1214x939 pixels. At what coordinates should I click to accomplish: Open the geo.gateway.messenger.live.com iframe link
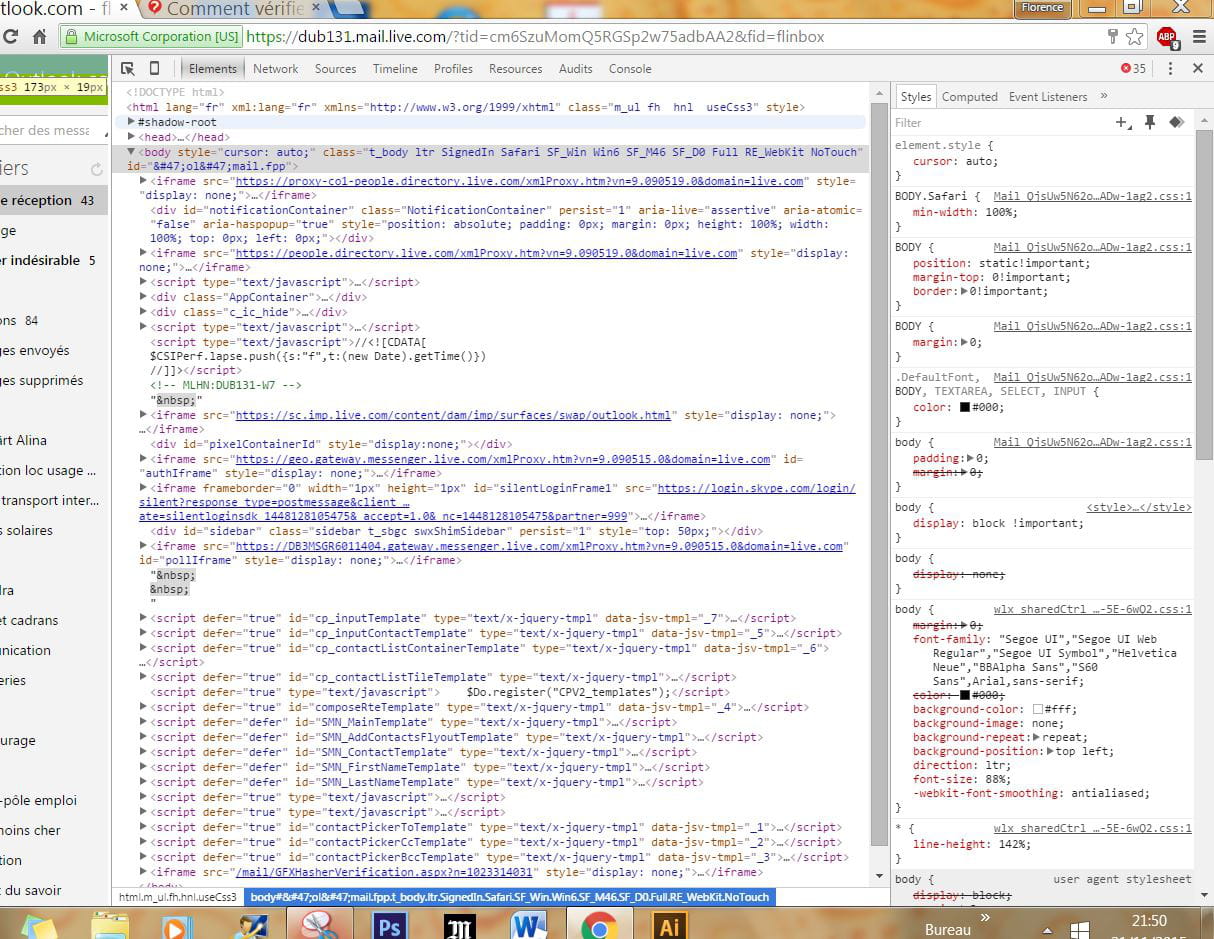tap(503, 459)
